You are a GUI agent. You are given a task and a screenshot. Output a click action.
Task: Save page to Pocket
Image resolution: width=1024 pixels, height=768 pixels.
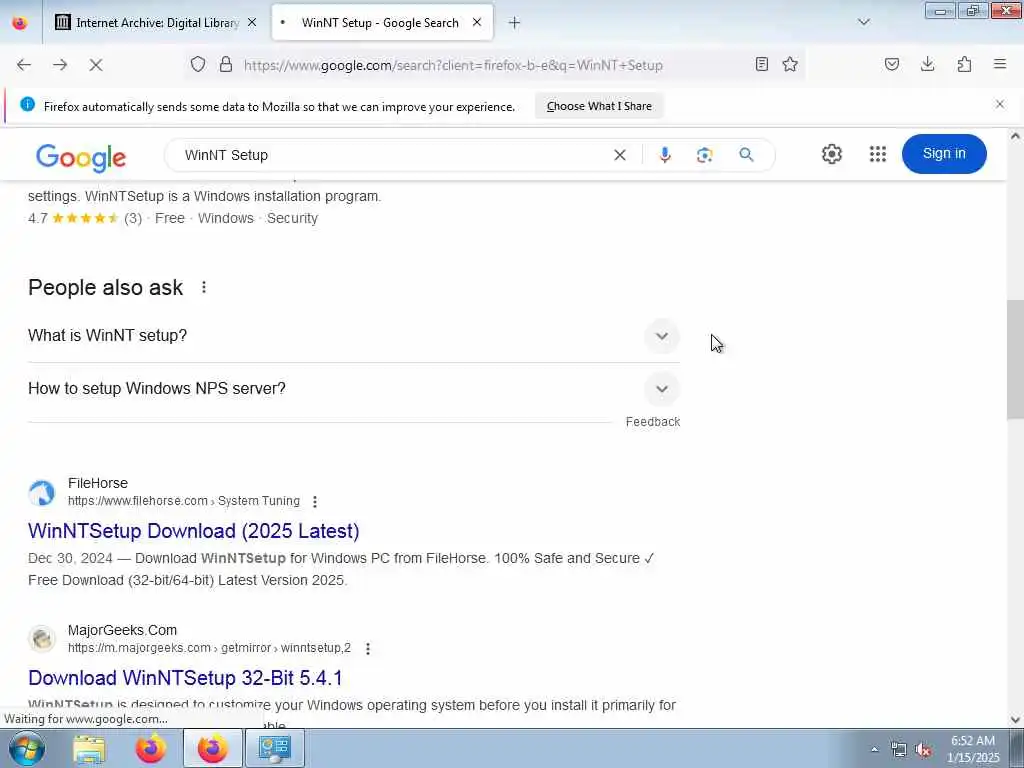point(892,64)
